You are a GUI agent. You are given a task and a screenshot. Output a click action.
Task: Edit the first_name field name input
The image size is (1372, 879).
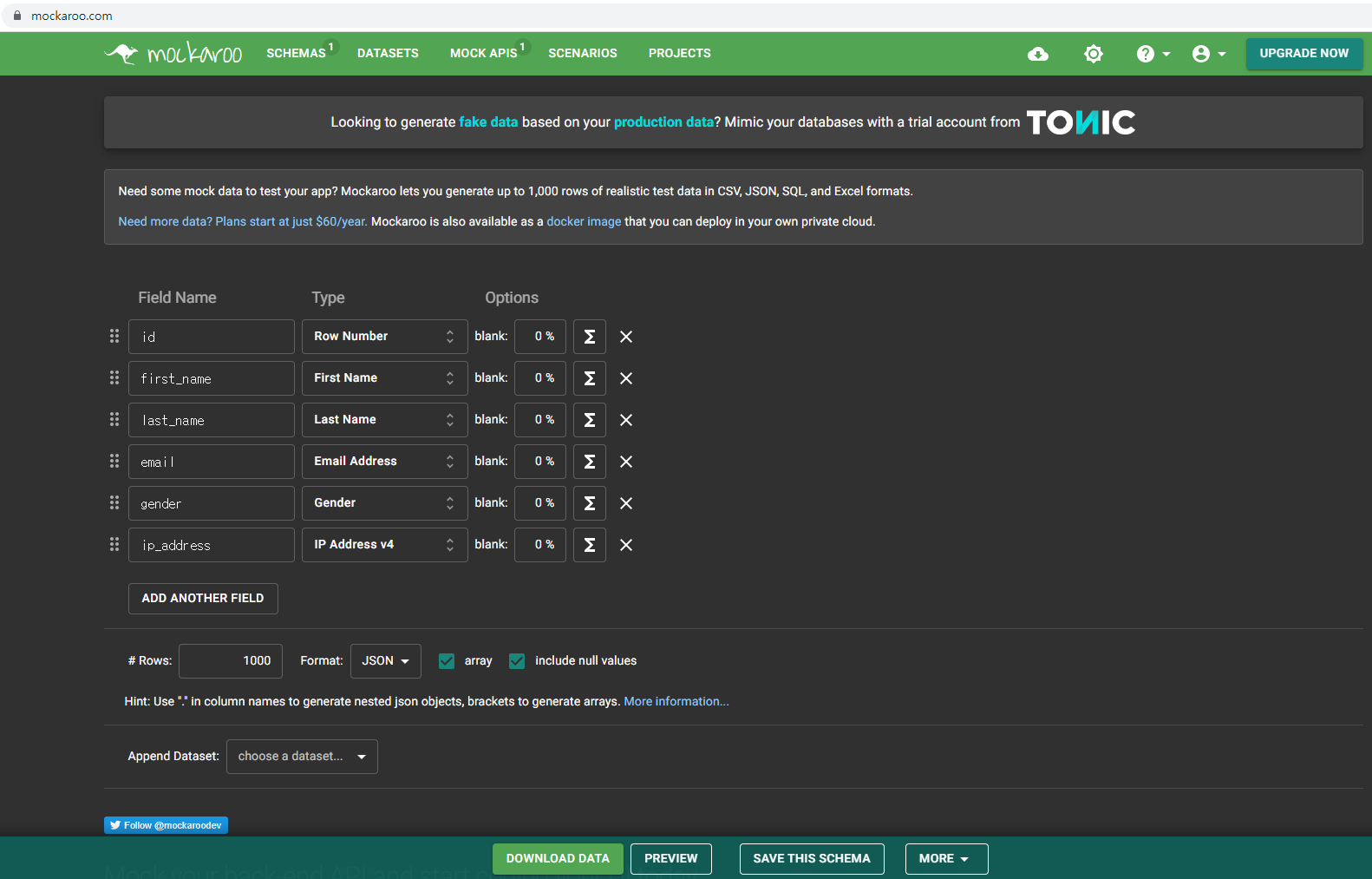[212, 378]
